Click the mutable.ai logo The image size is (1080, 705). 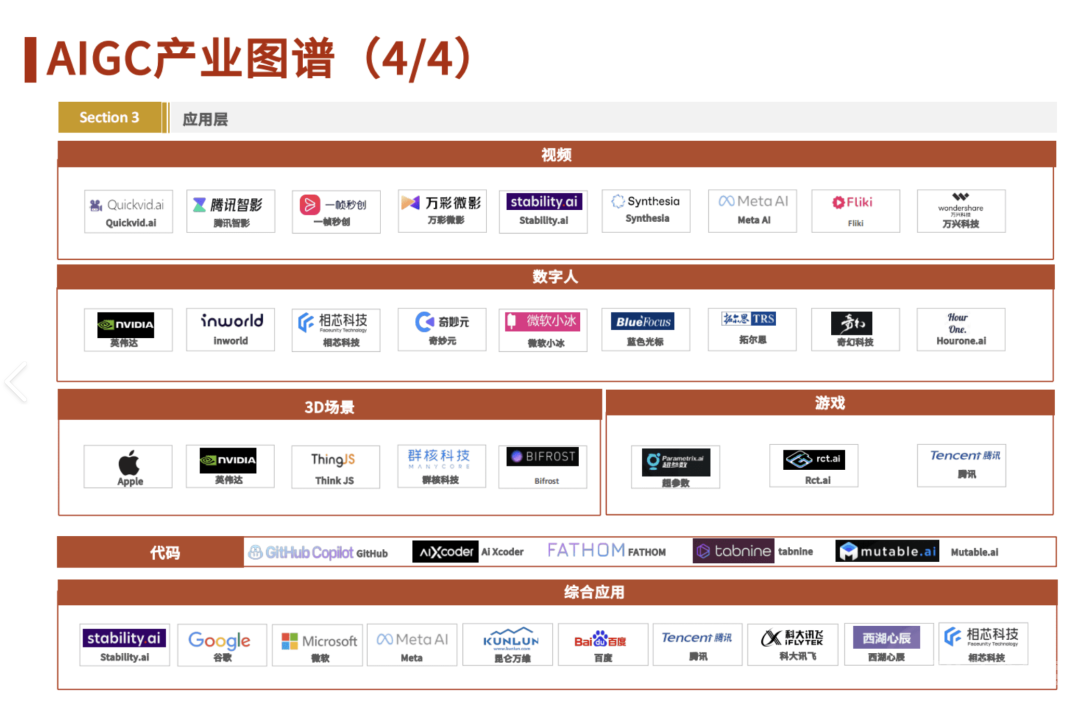click(887, 551)
